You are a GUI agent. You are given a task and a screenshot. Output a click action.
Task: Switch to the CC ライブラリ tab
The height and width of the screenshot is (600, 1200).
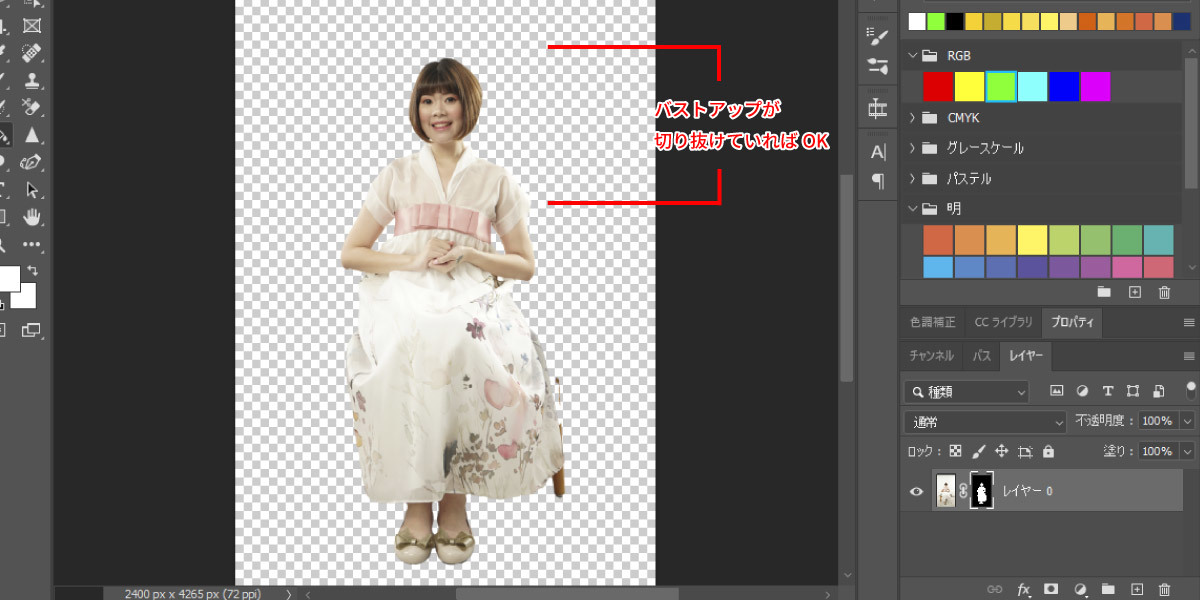(1003, 322)
